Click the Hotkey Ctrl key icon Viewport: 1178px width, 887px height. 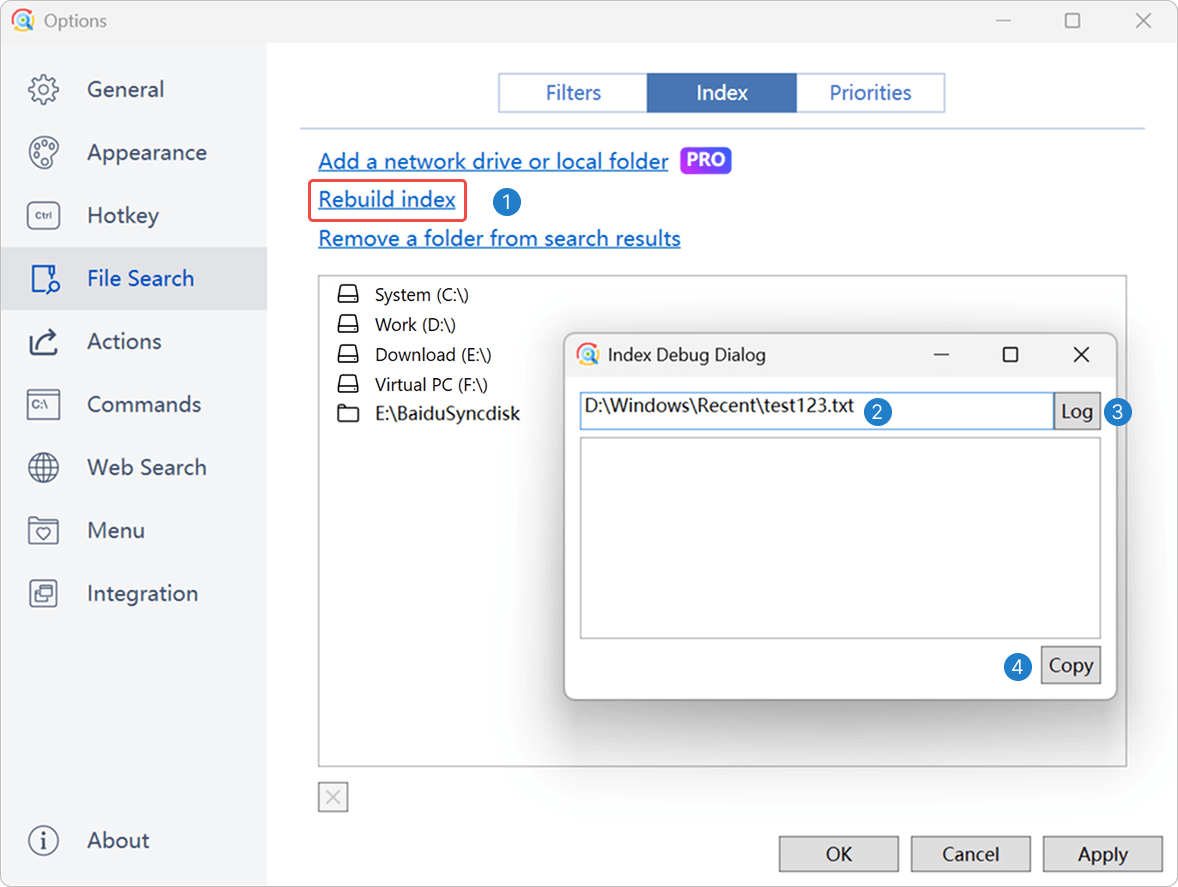pyautogui.click(x=44, y=216)
